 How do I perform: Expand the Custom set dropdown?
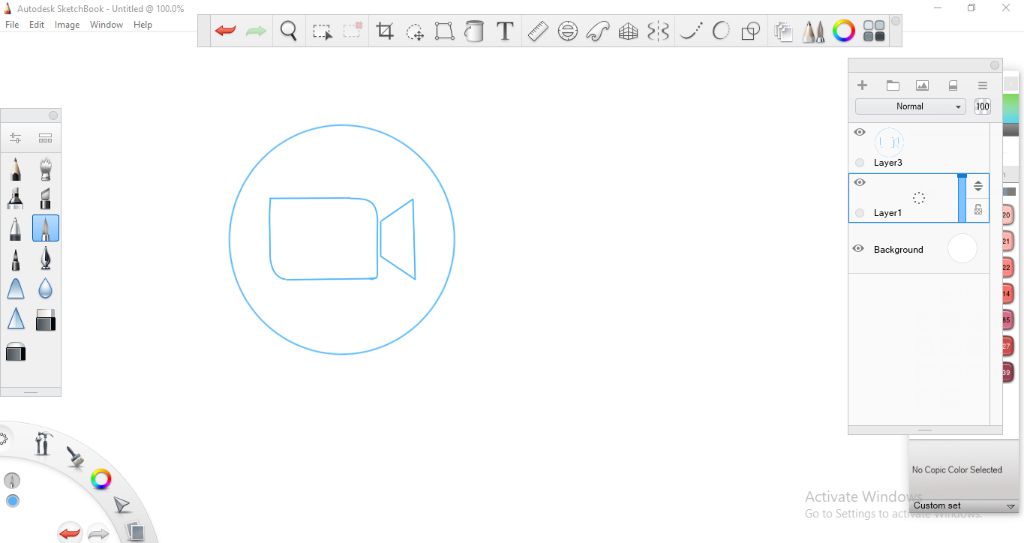tap(964, 506)
